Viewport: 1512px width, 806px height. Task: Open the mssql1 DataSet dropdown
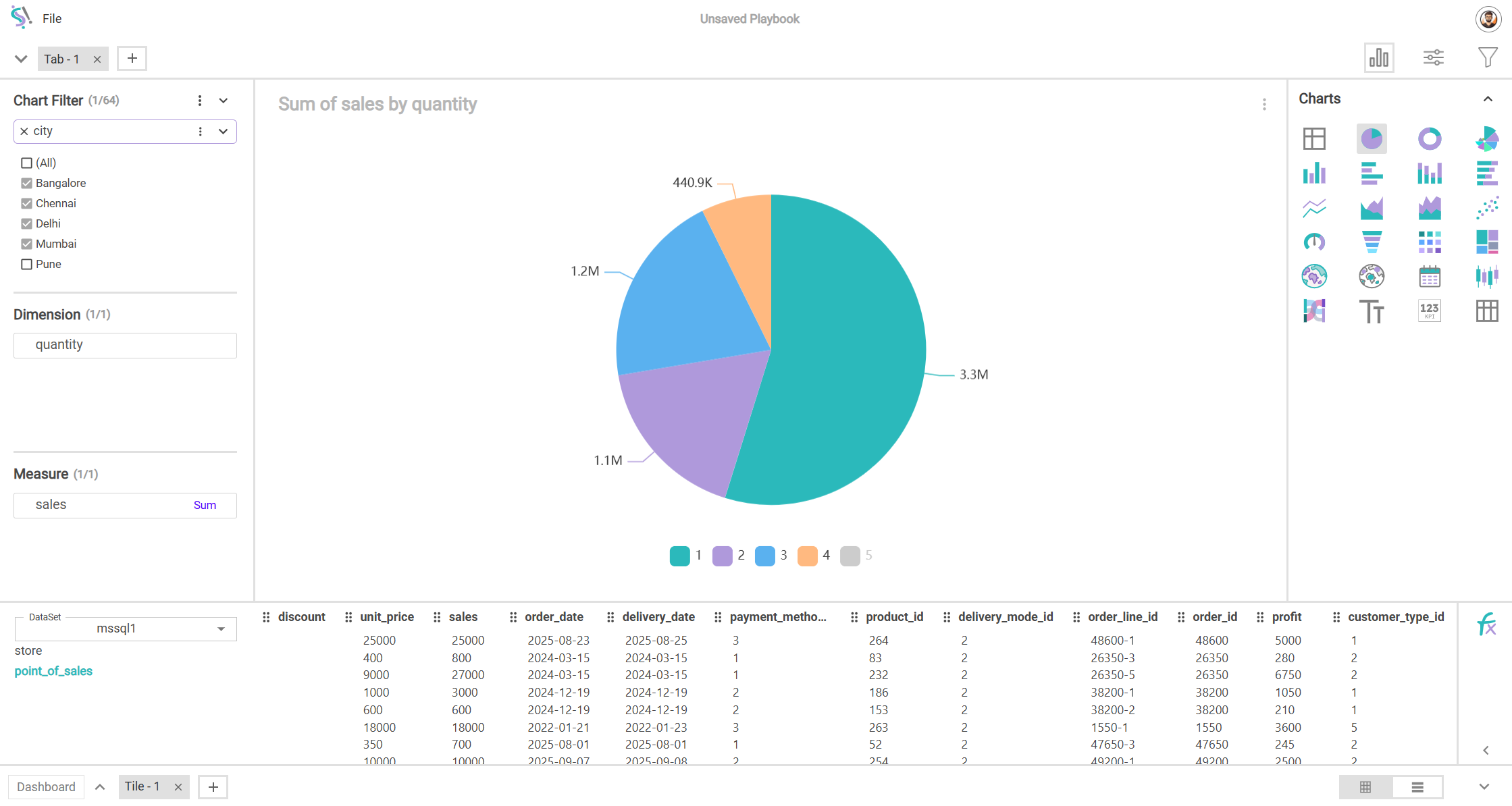(x=220, y=629)
